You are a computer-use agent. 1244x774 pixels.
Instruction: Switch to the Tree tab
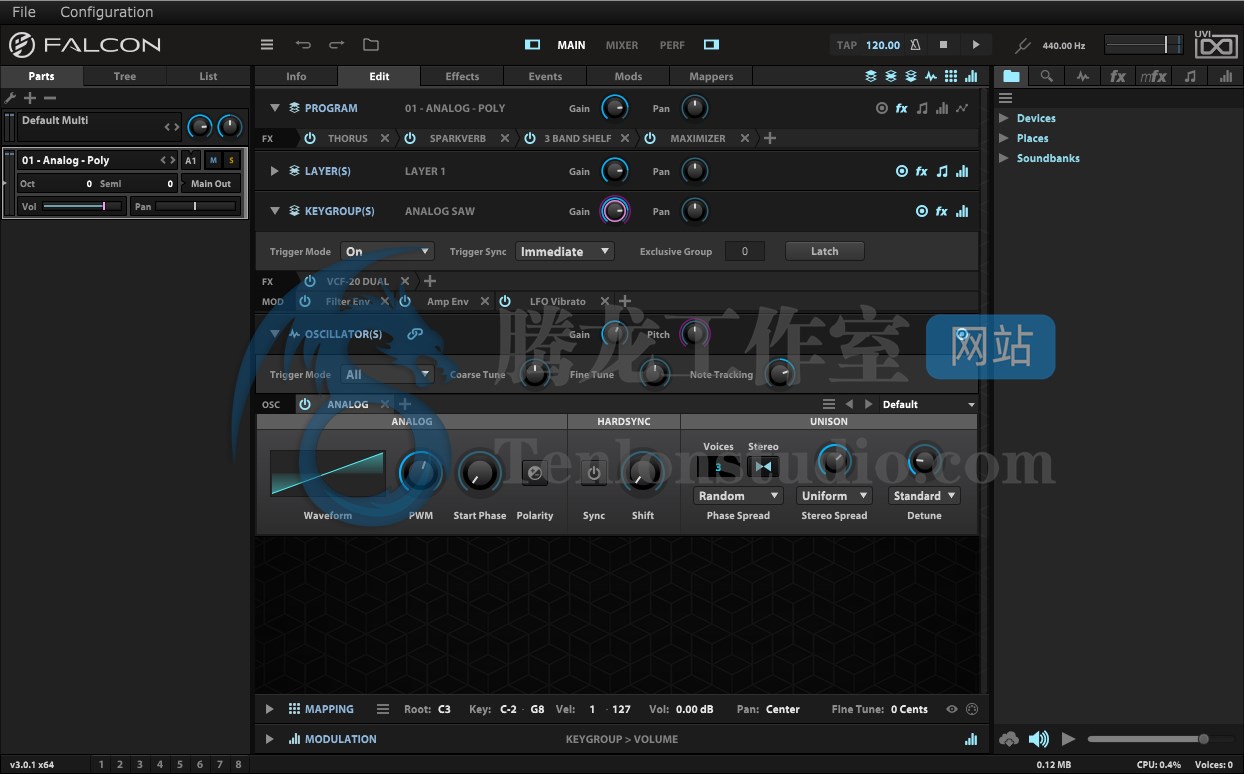pos(125,76)
